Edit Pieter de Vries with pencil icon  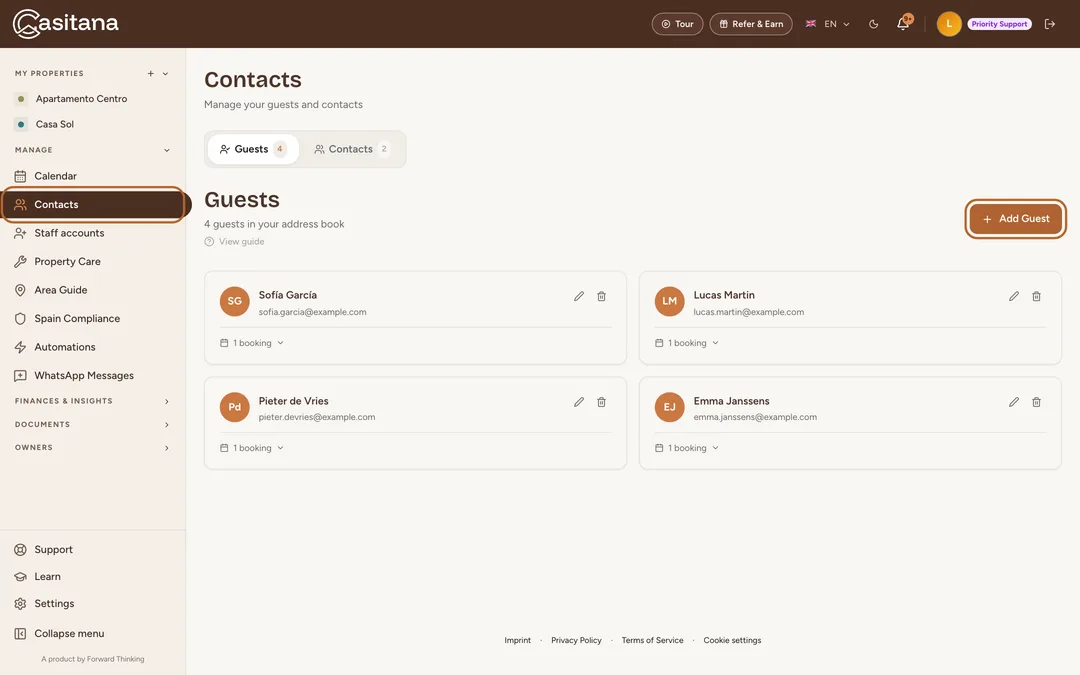(579, 402)
